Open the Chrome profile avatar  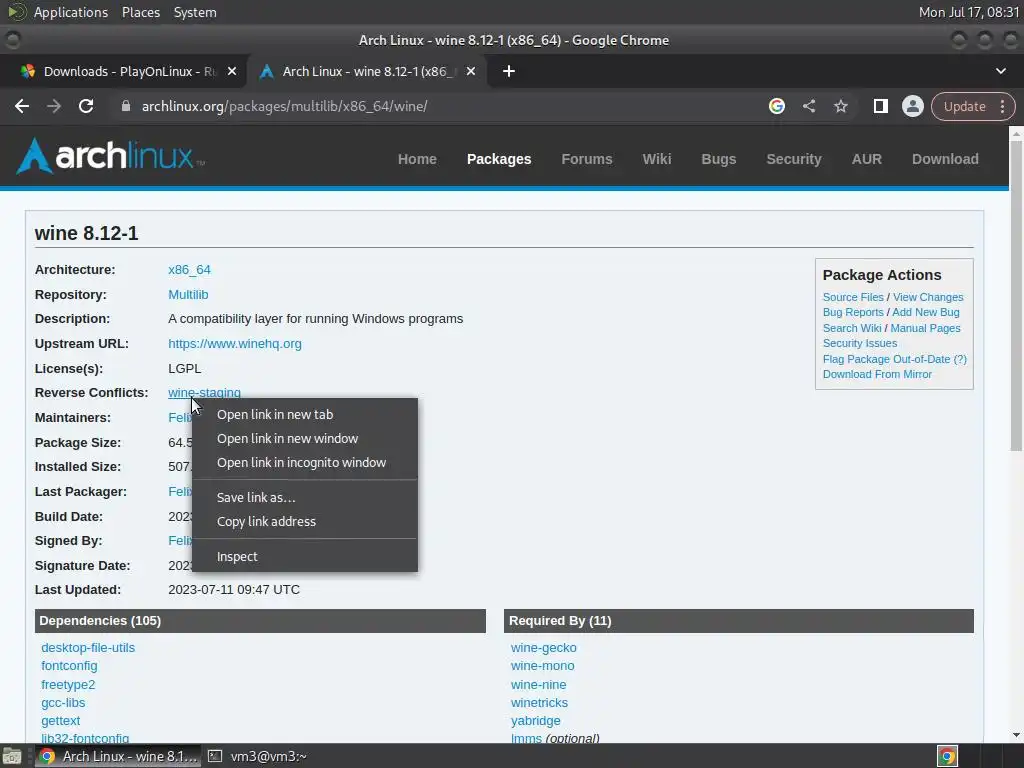click(x=912, y=106)
